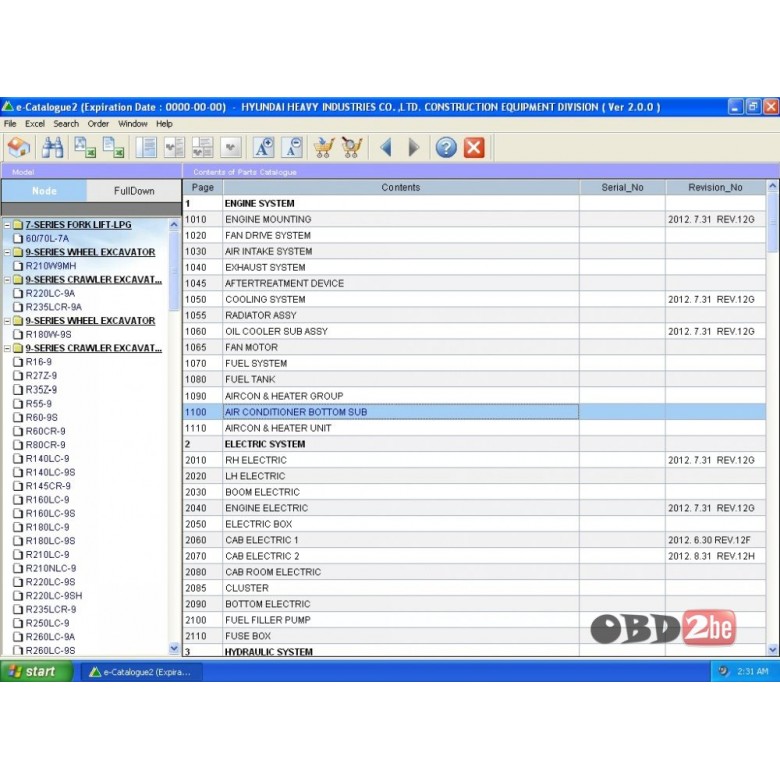Screen dimensions: 780x780
Task: Select model 60/70L-7A
Action: (x=47, y=238)
